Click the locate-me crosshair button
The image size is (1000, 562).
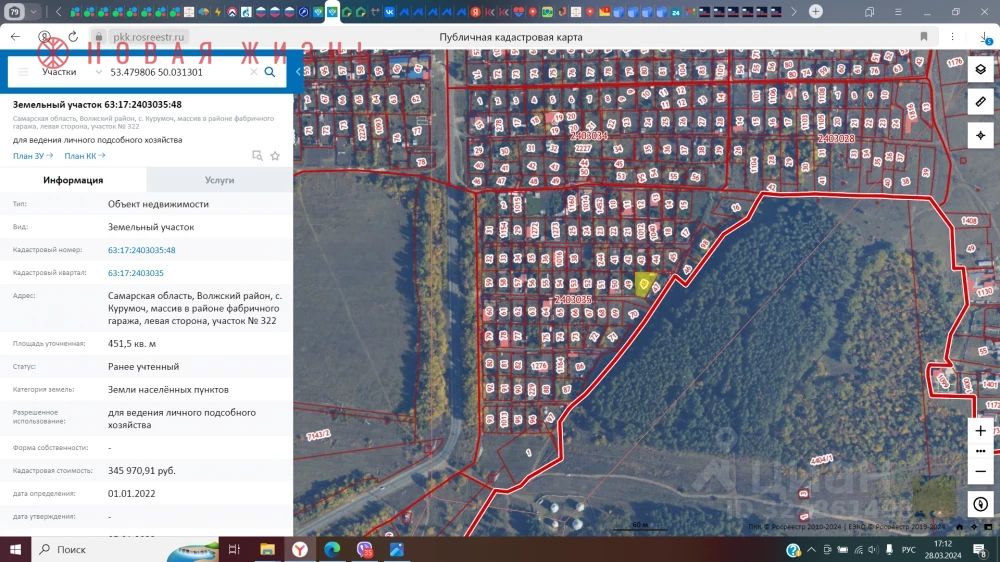coord(980,135)
